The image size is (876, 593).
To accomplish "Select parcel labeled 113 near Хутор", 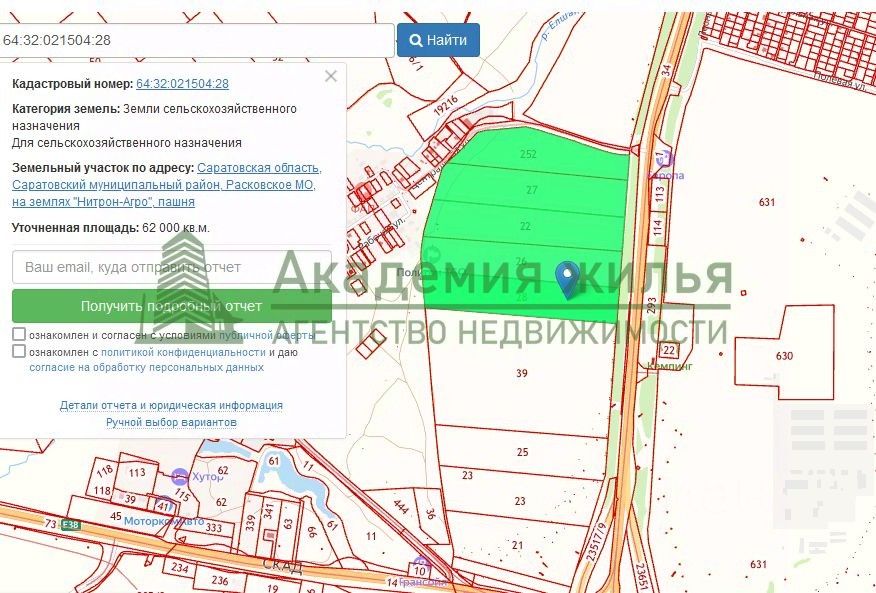I will pos(137,473).
